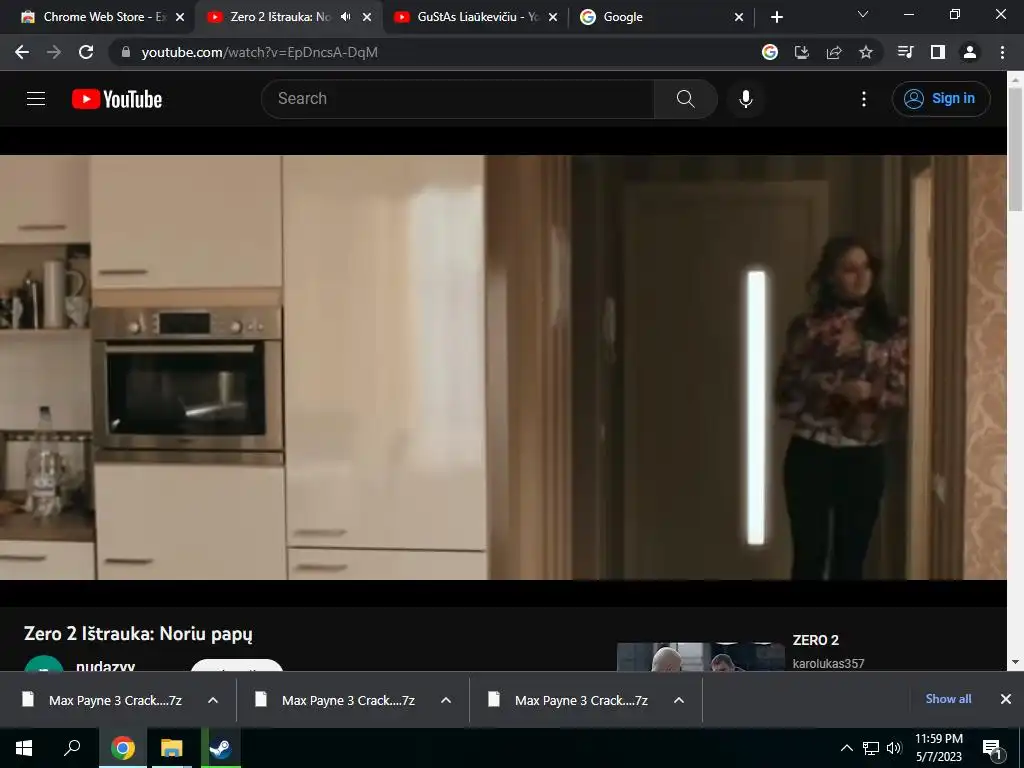Open the tab search dropdown chevron
The width and height of the screenshot is (1024, 768).
click(863, 14)
